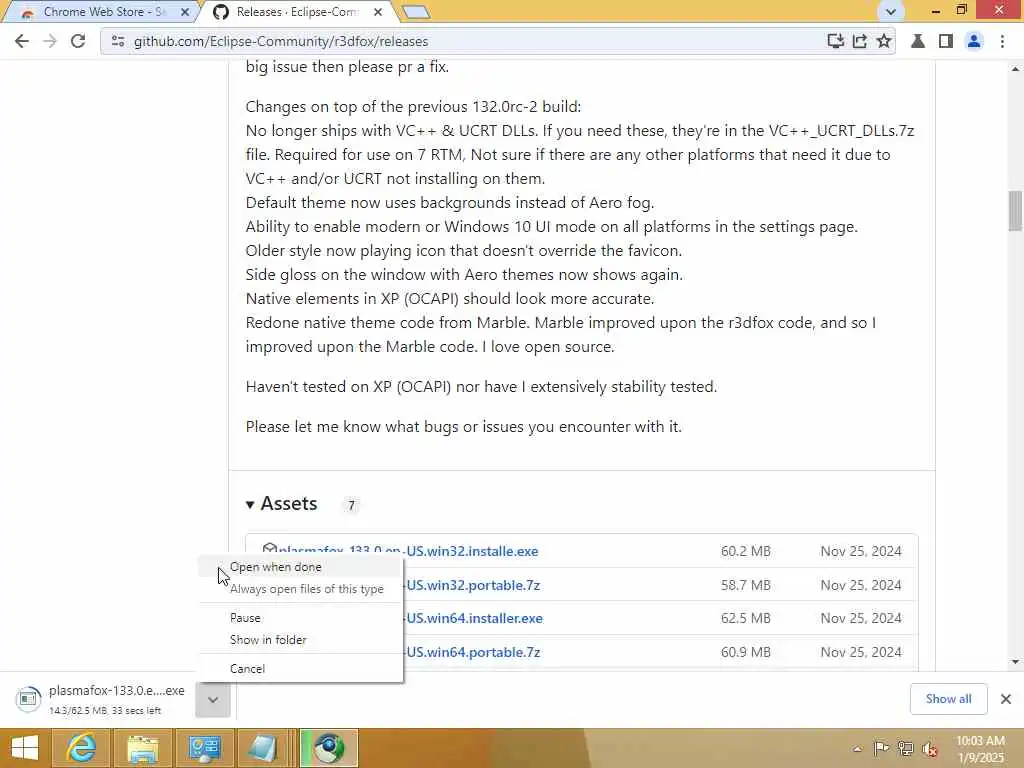Open the network tray icon
Screen dimensions: 1024x768
click(x=905, y=749)
